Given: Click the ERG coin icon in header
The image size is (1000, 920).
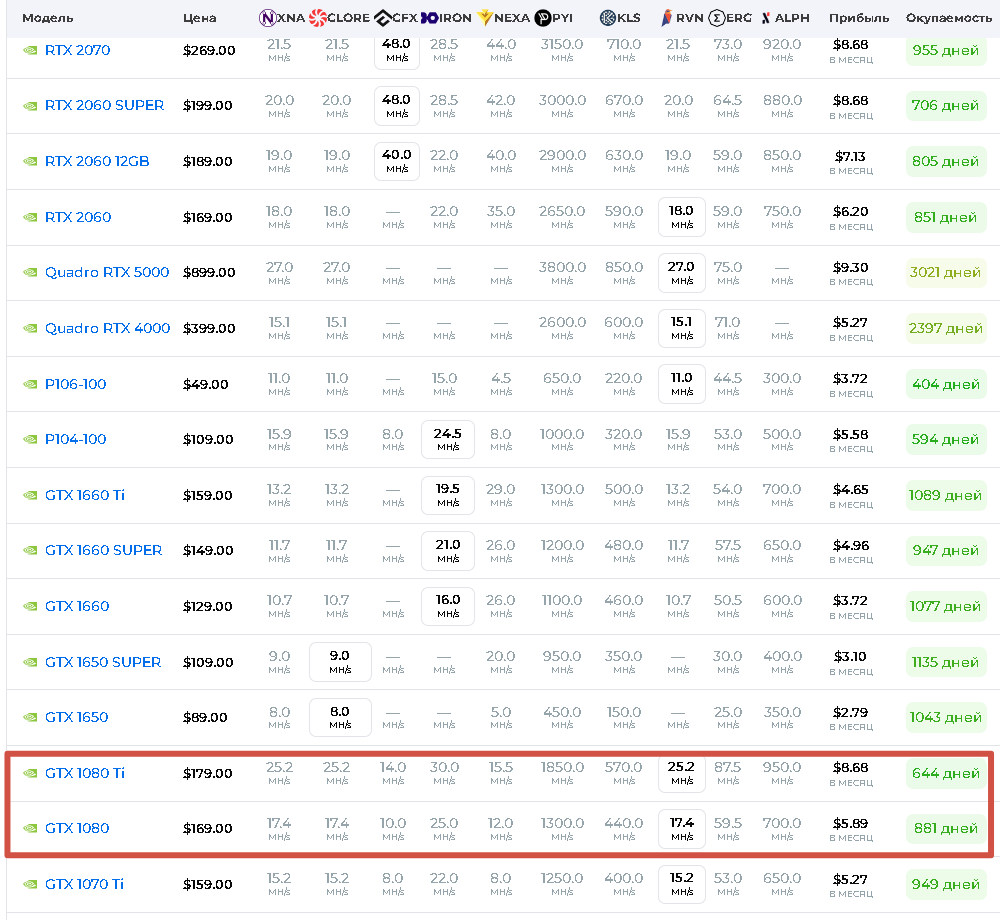Looking at the screenshot, I should coord(717,18).
